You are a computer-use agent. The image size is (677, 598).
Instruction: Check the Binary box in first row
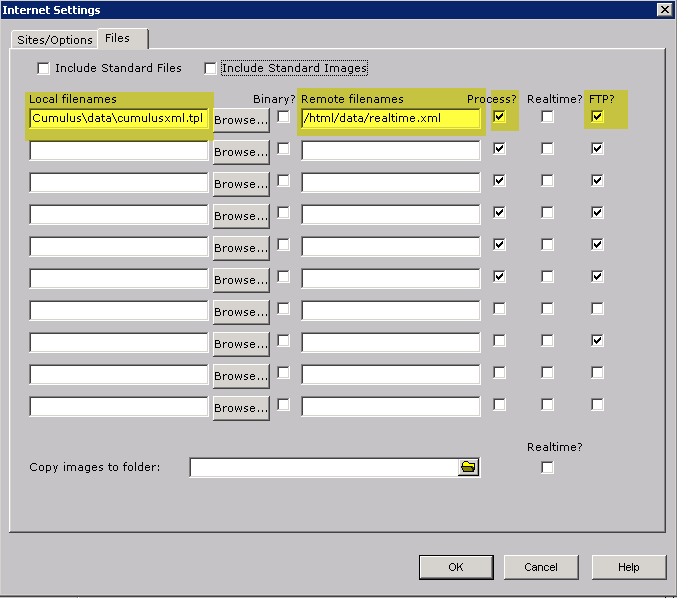click(284, 117)
